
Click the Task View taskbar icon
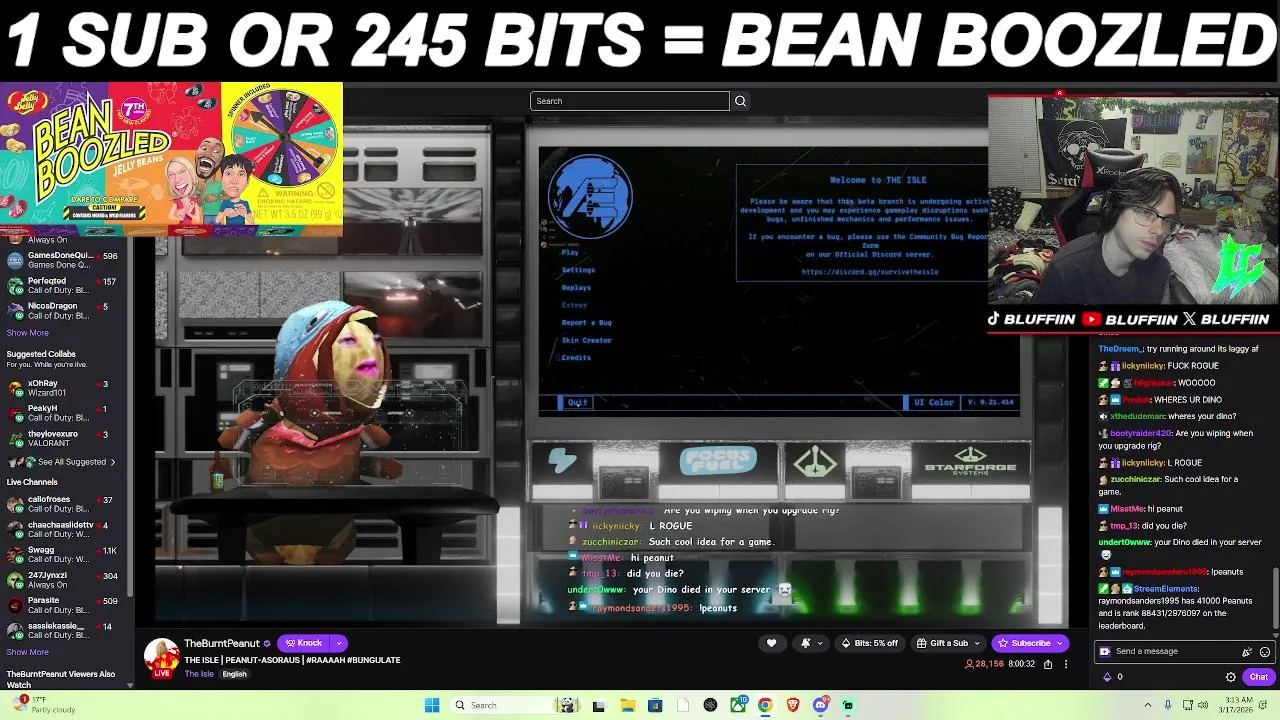598,705
